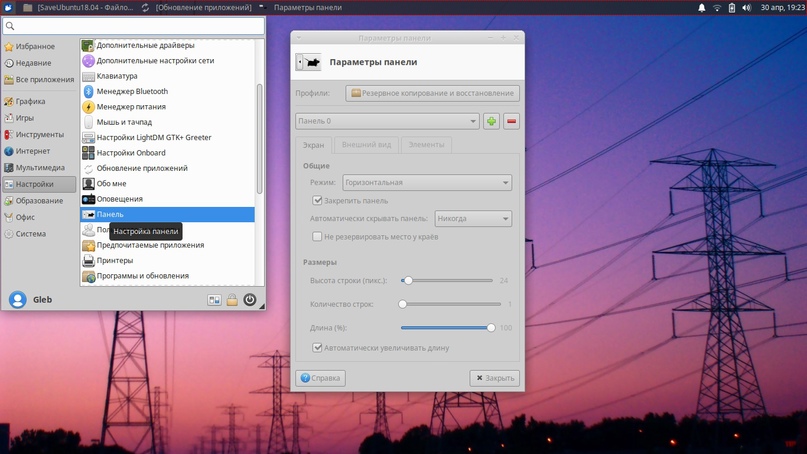Open the notification bell in top panel
Viewport: 807px width, 454px height.
coord(702,7)
